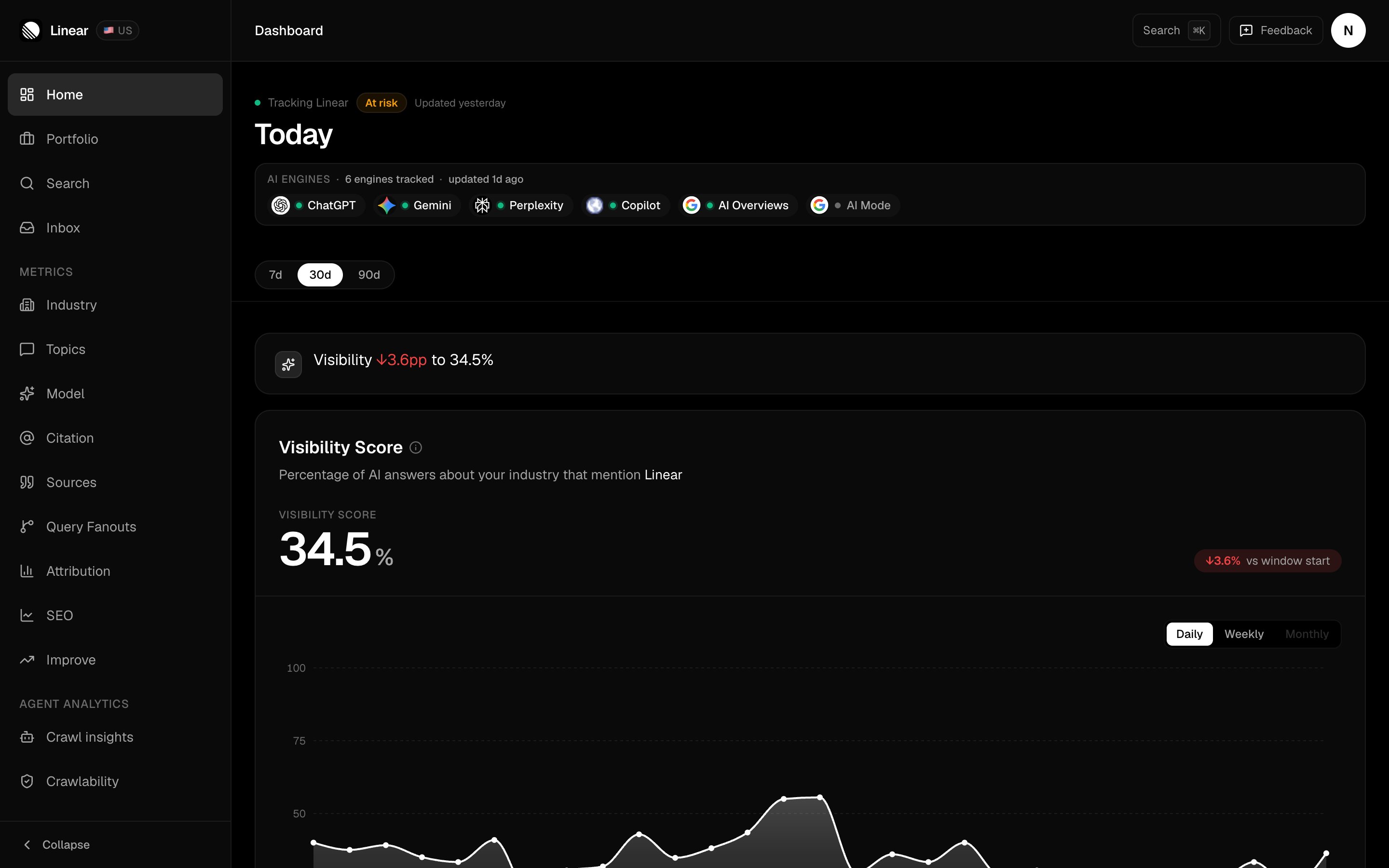This screenshot has height=868, width=1389.
Task: Click the Home grid icon
Action: point(27,95)
